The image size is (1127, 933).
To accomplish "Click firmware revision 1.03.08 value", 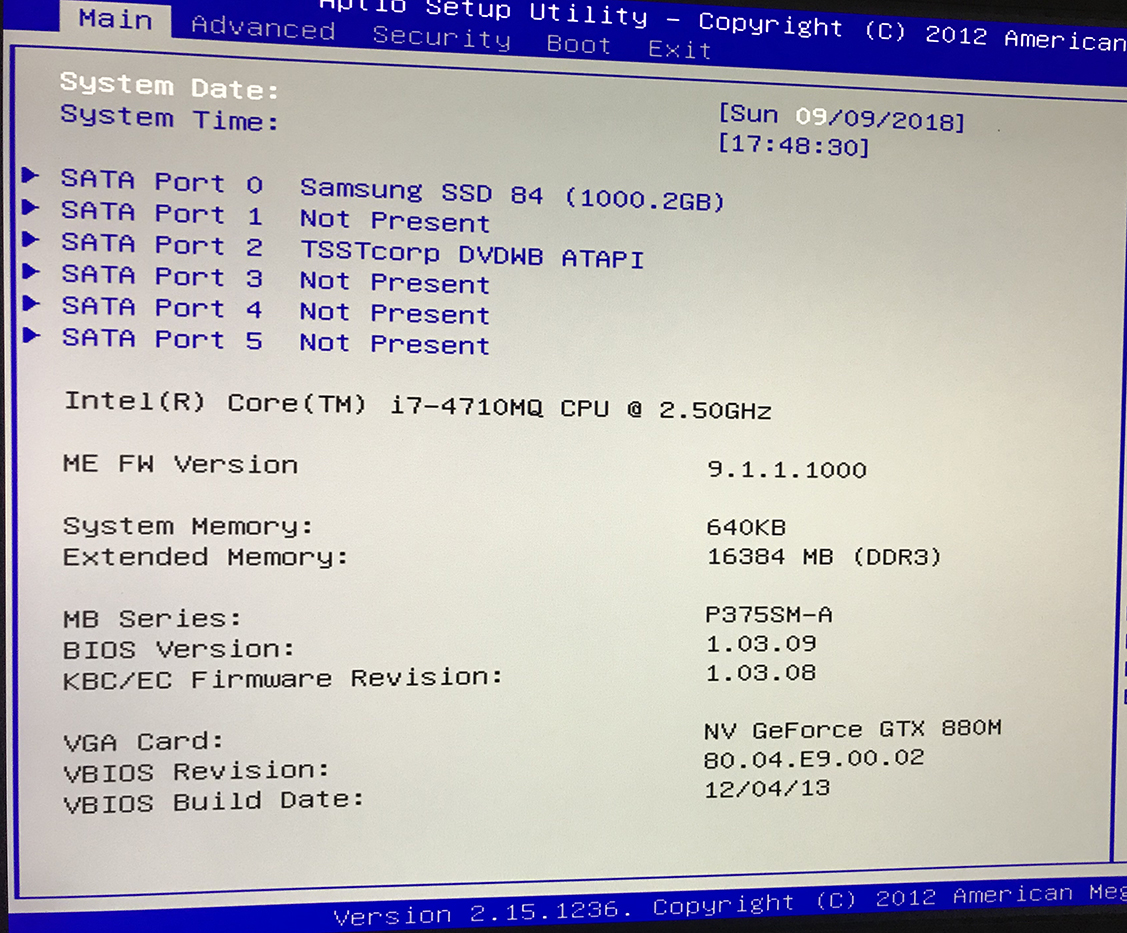I will (761, 673).
